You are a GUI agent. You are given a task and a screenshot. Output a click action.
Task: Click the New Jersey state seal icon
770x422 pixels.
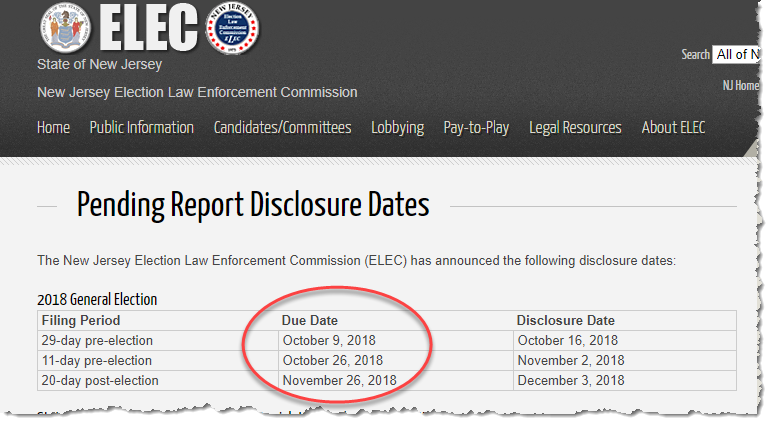[65, 28]
